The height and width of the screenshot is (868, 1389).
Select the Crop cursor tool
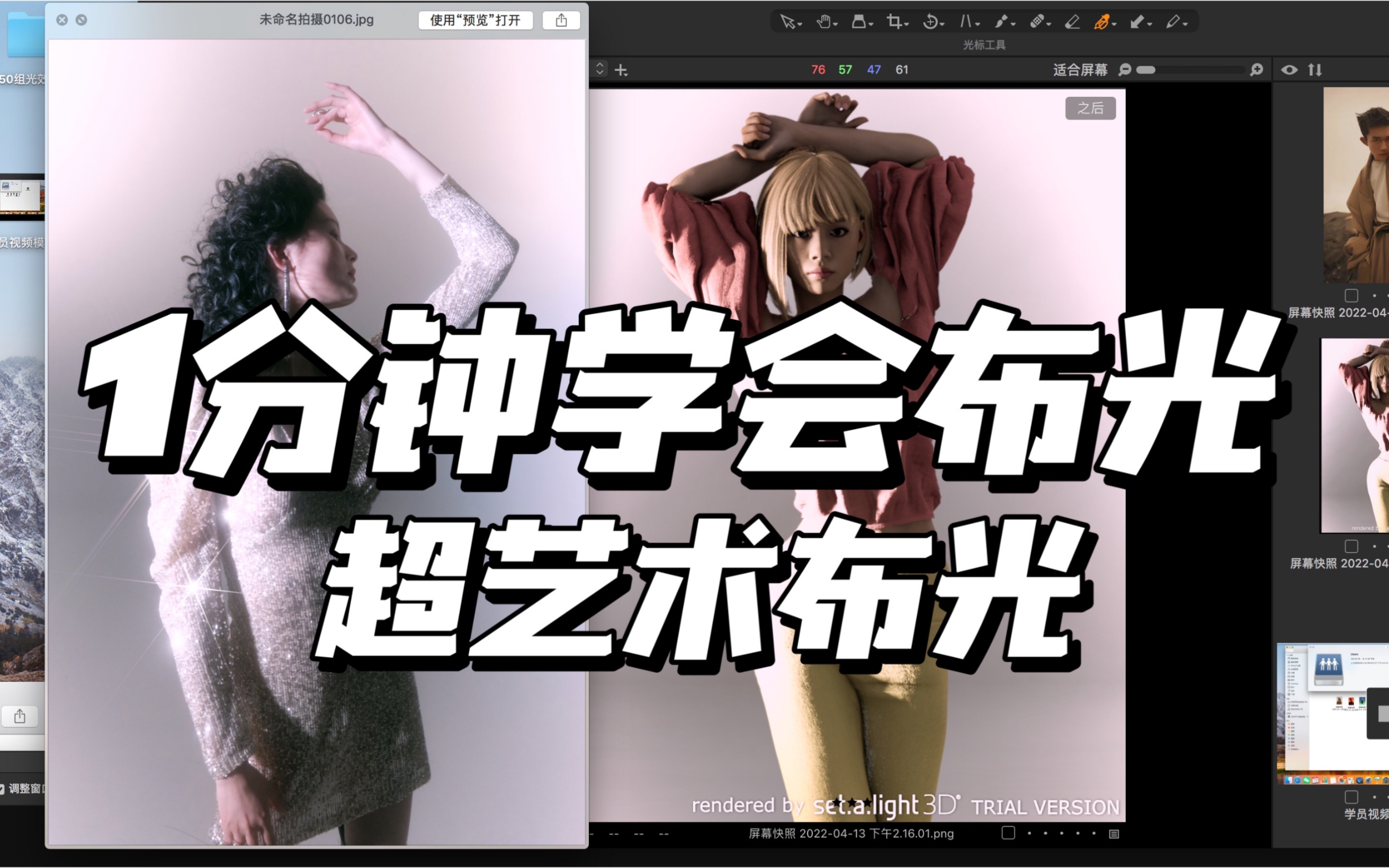894,22
